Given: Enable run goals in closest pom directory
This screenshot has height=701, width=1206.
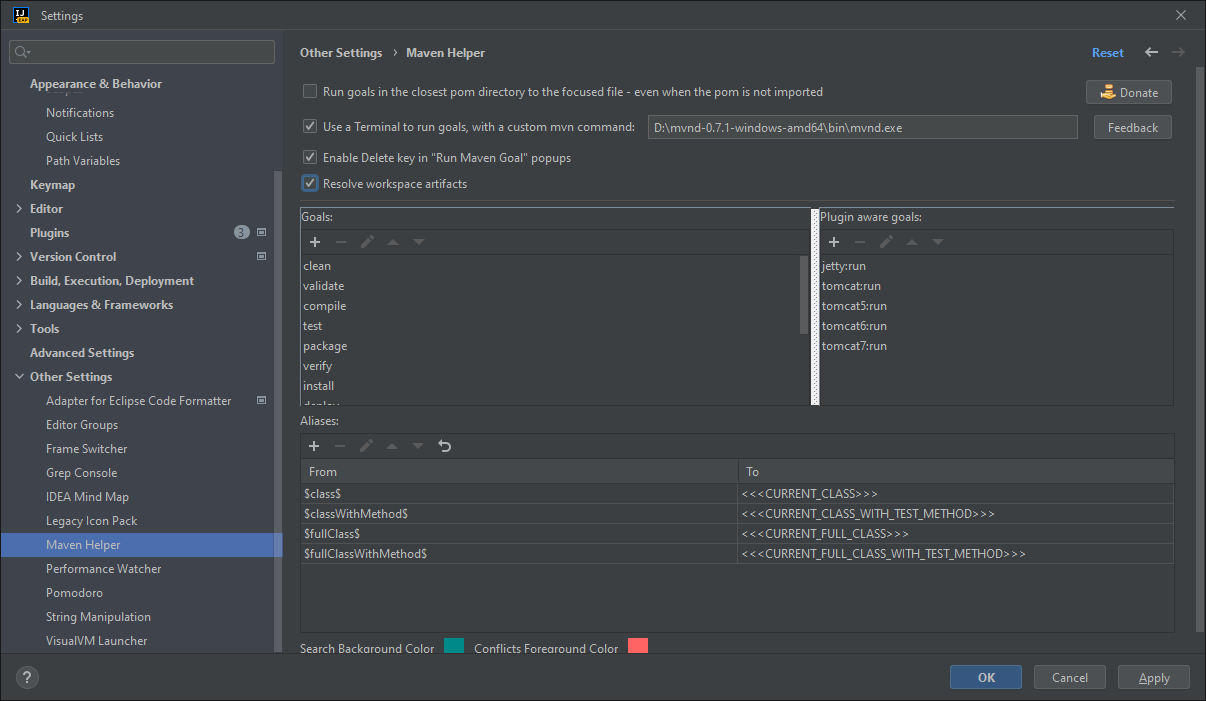Looking at the screenshot, I should coord(310,92).
